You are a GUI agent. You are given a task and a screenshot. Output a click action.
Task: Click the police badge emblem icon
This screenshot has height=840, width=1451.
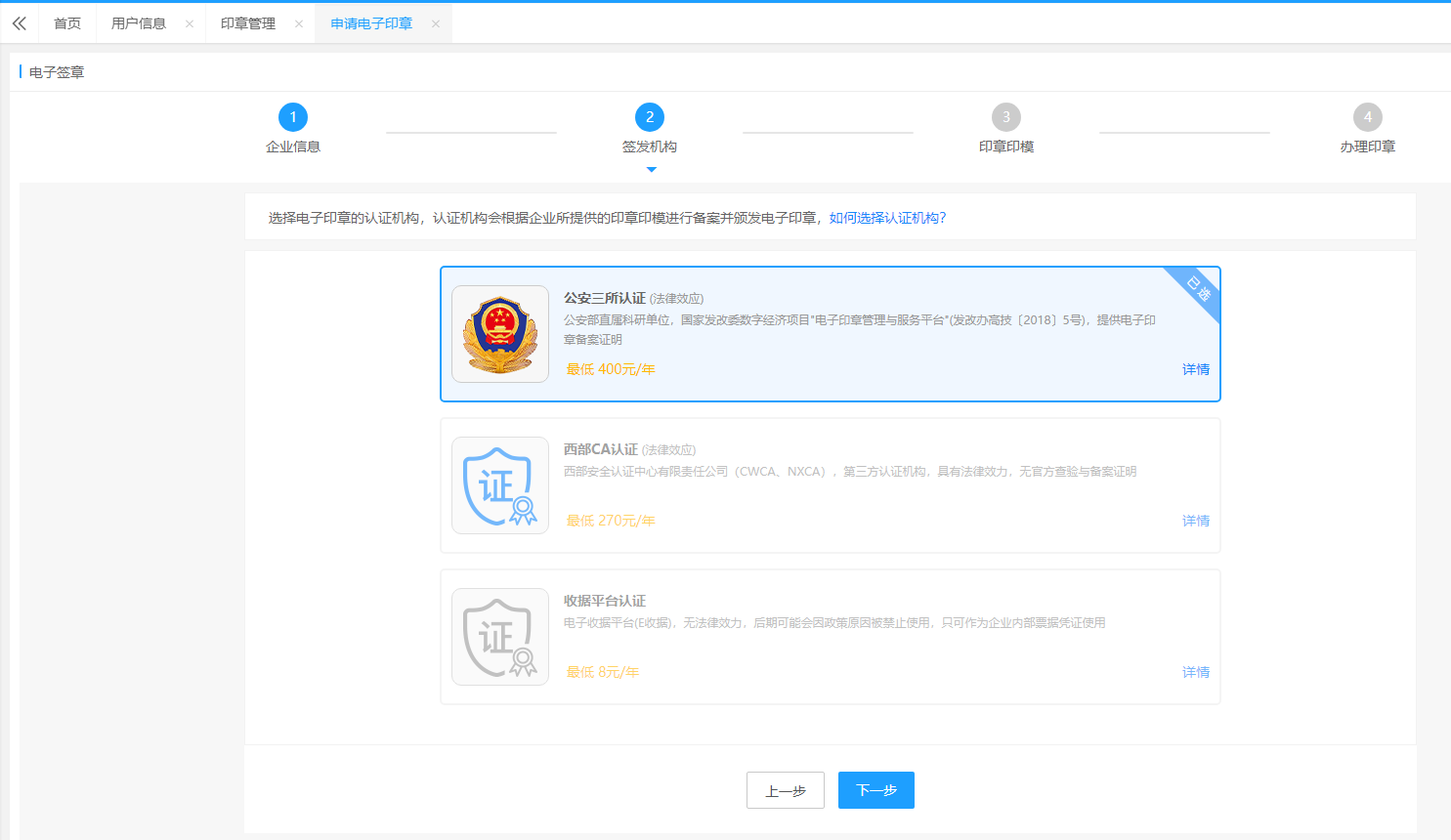(500, 334)
